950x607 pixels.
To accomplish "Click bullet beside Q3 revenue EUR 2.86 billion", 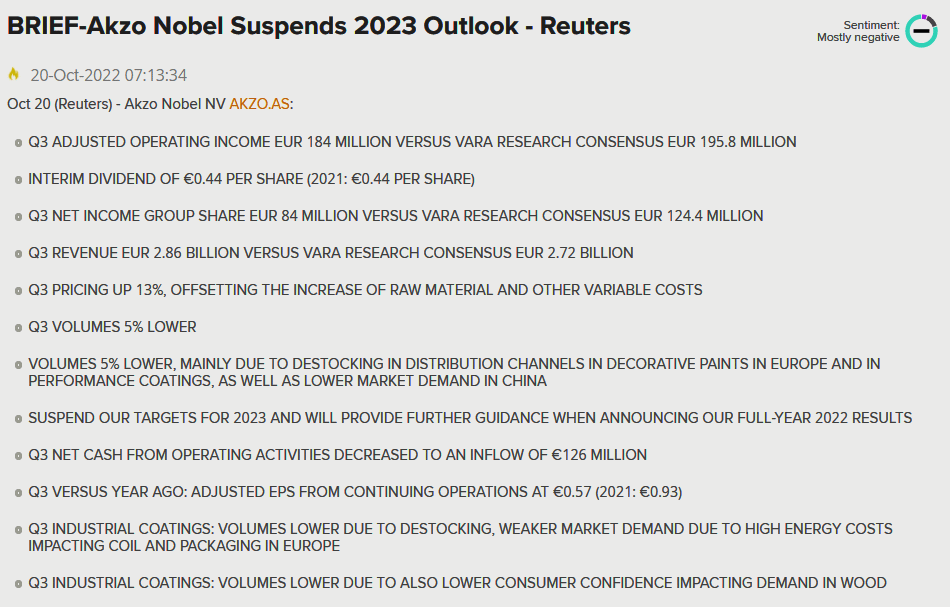I will tap(18, 254).
